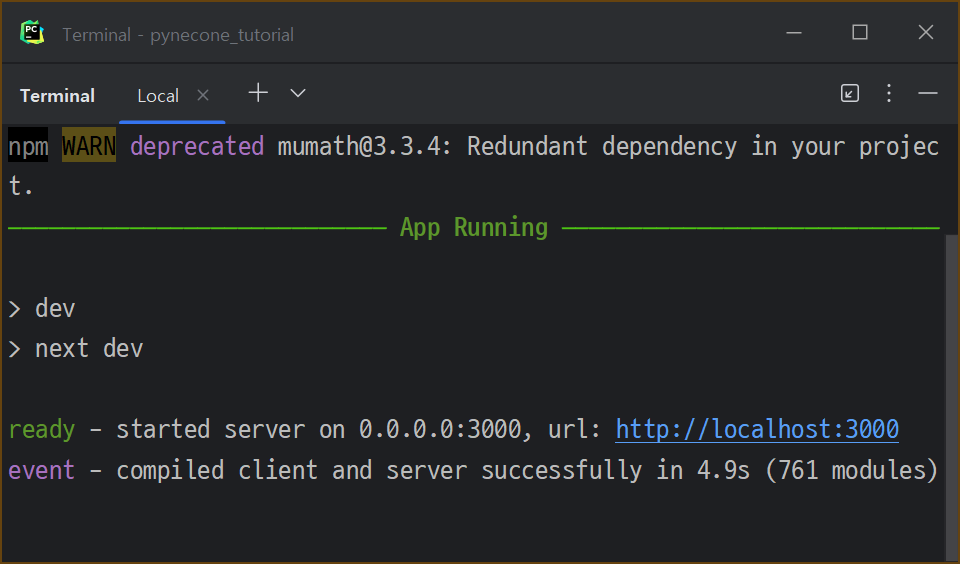Click the yellow WARN label in output
This screenshot has width=960, height=564.
click(x=89, y=146)
